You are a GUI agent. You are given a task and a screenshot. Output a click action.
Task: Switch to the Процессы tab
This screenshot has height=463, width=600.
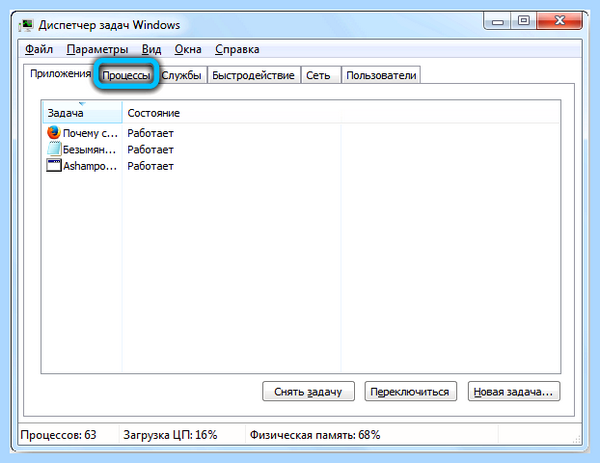126,75
